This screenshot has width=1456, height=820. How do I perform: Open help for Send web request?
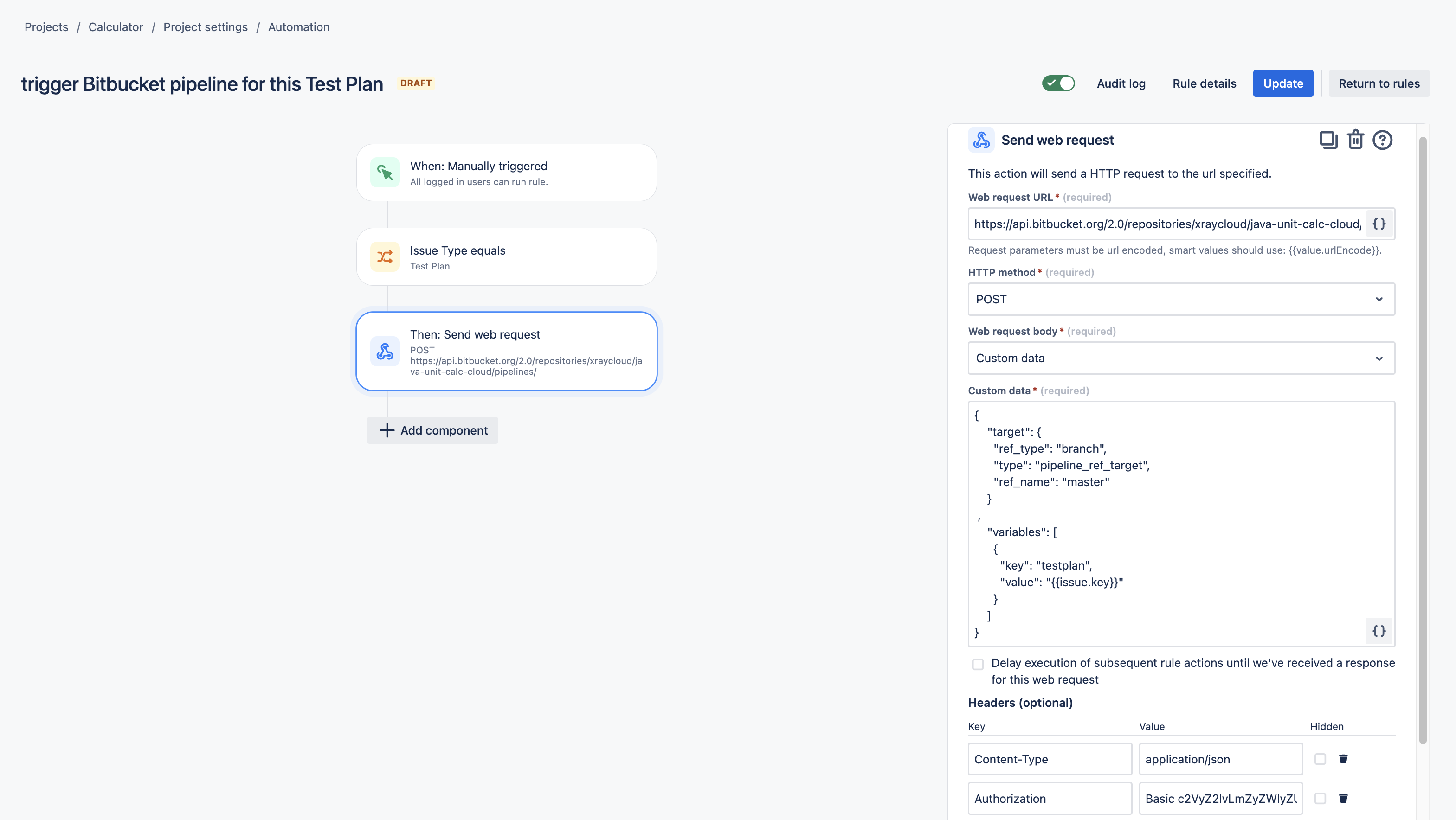(1383, 140)
